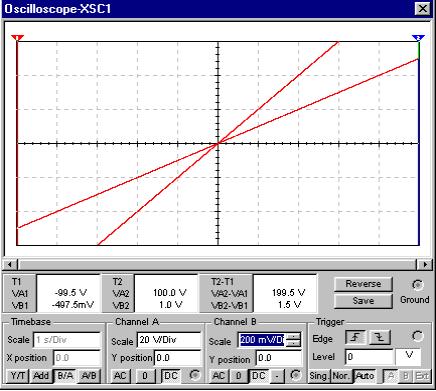Switch timebase to Y/T mode
This screenshot has width=436, height=391.
(x=18, y=376)
